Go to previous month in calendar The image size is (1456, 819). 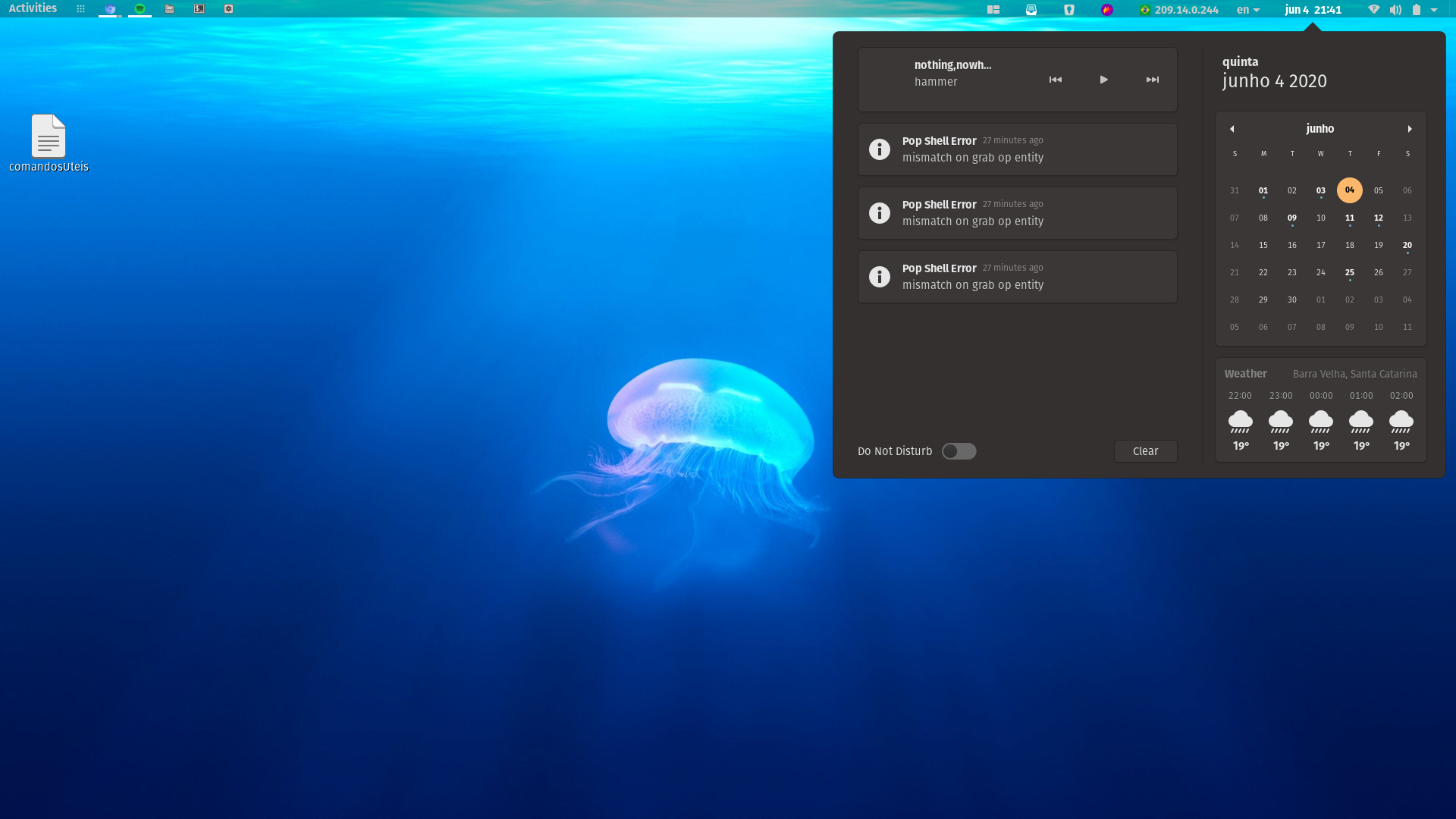[1232, 129]
